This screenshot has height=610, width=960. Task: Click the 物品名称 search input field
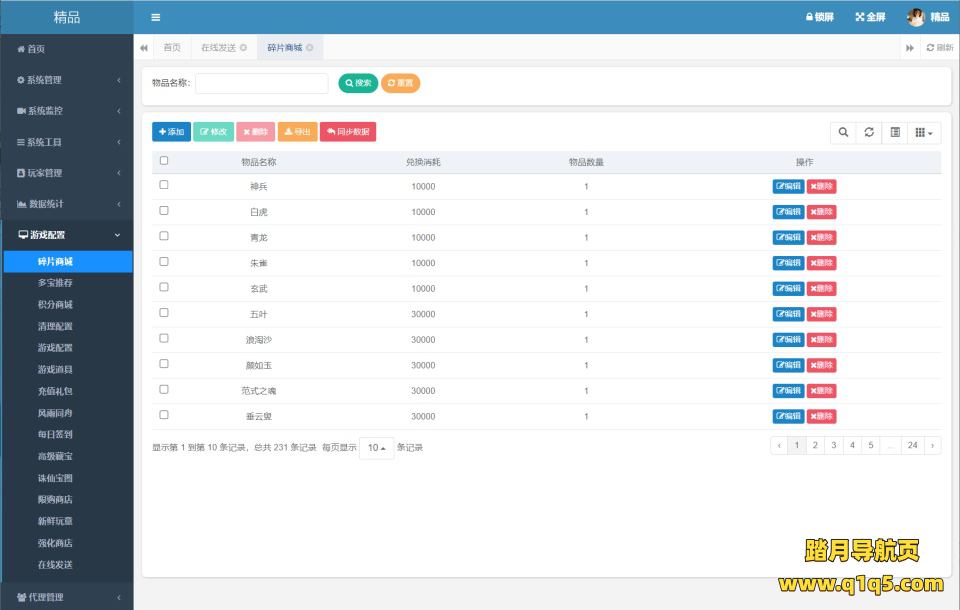pyautogui.click(x=261, y=83)
